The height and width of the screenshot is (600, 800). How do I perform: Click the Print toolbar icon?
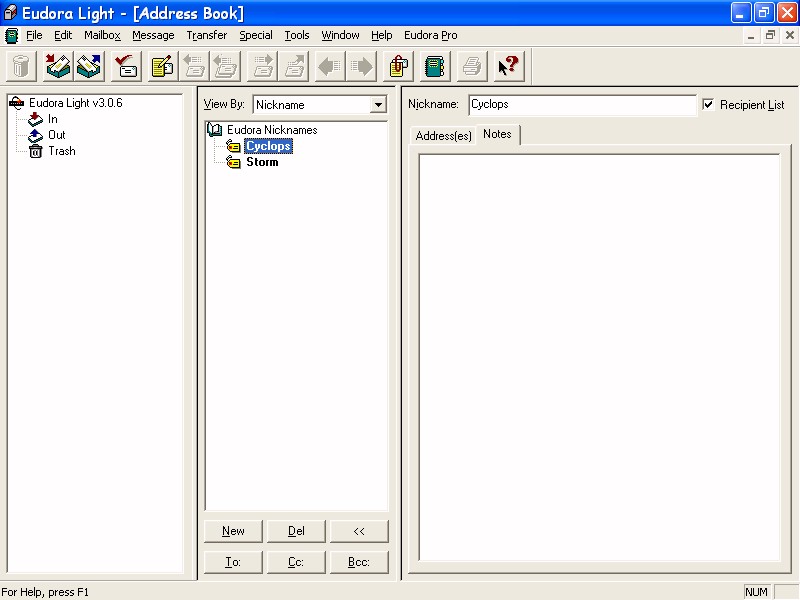pyautogui.click(x=472, y=66)
